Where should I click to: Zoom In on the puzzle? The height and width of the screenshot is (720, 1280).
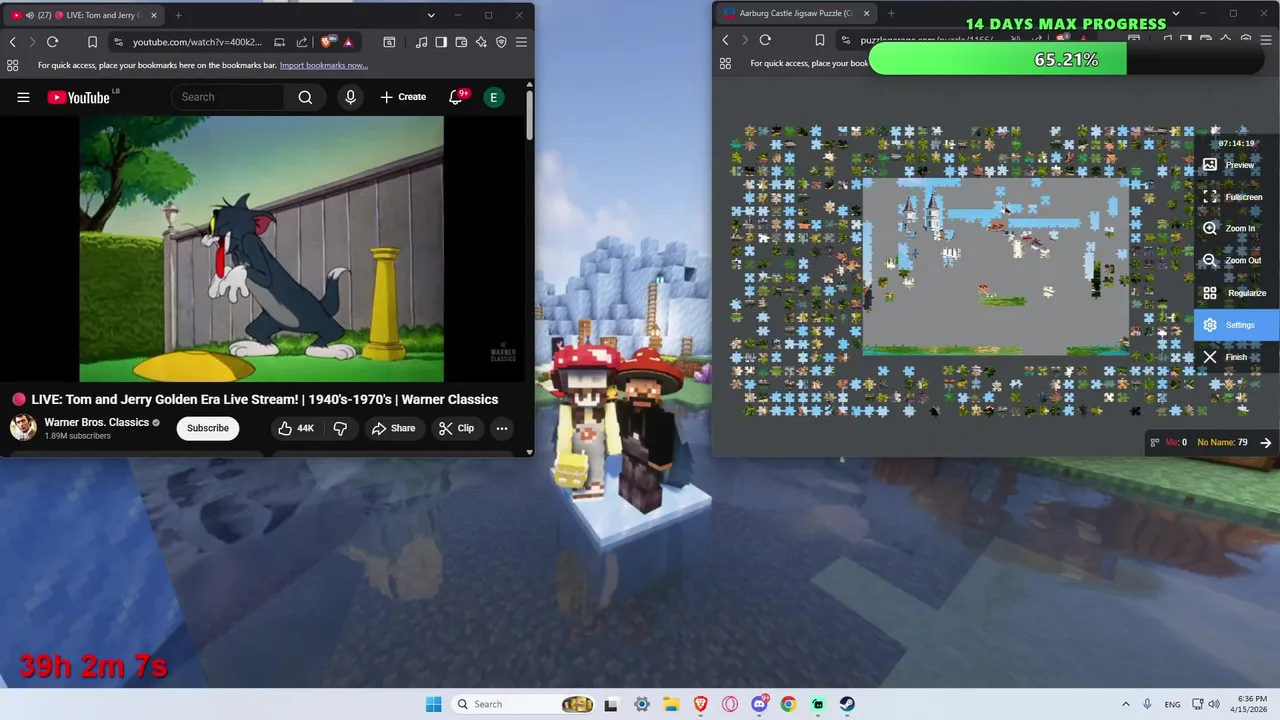coord(1237,229)
